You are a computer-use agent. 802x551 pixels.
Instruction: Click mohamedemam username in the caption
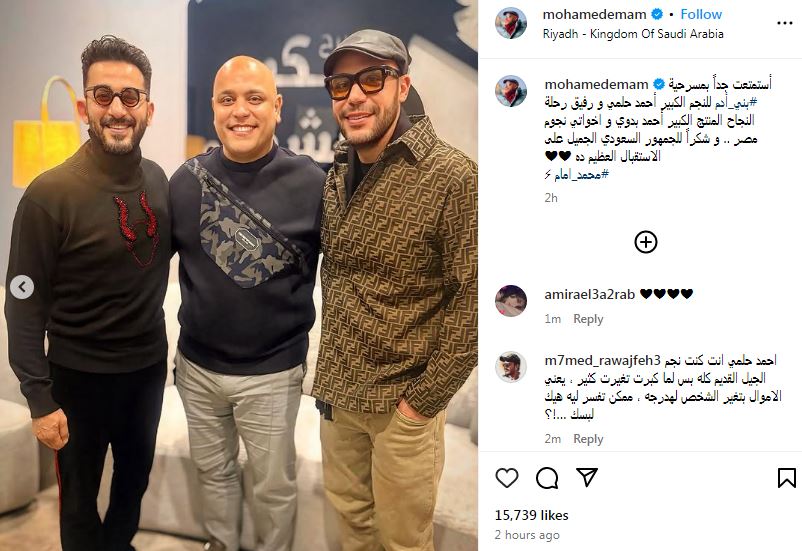(596, 84)
